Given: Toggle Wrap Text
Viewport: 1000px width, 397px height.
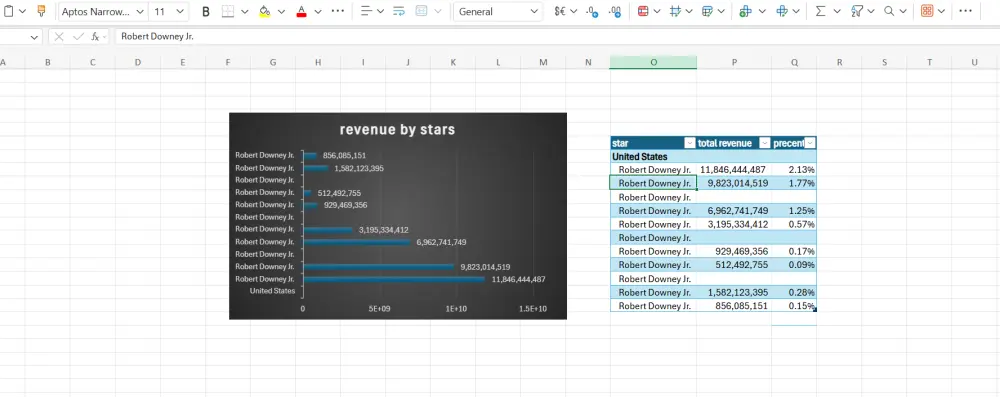Looking at the screenshot, I should point(399,11).
